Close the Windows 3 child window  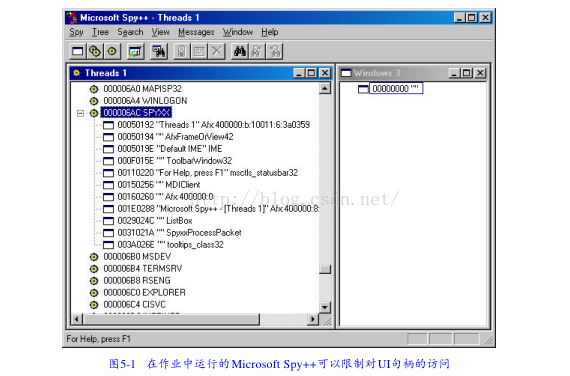tap(480, 73)
